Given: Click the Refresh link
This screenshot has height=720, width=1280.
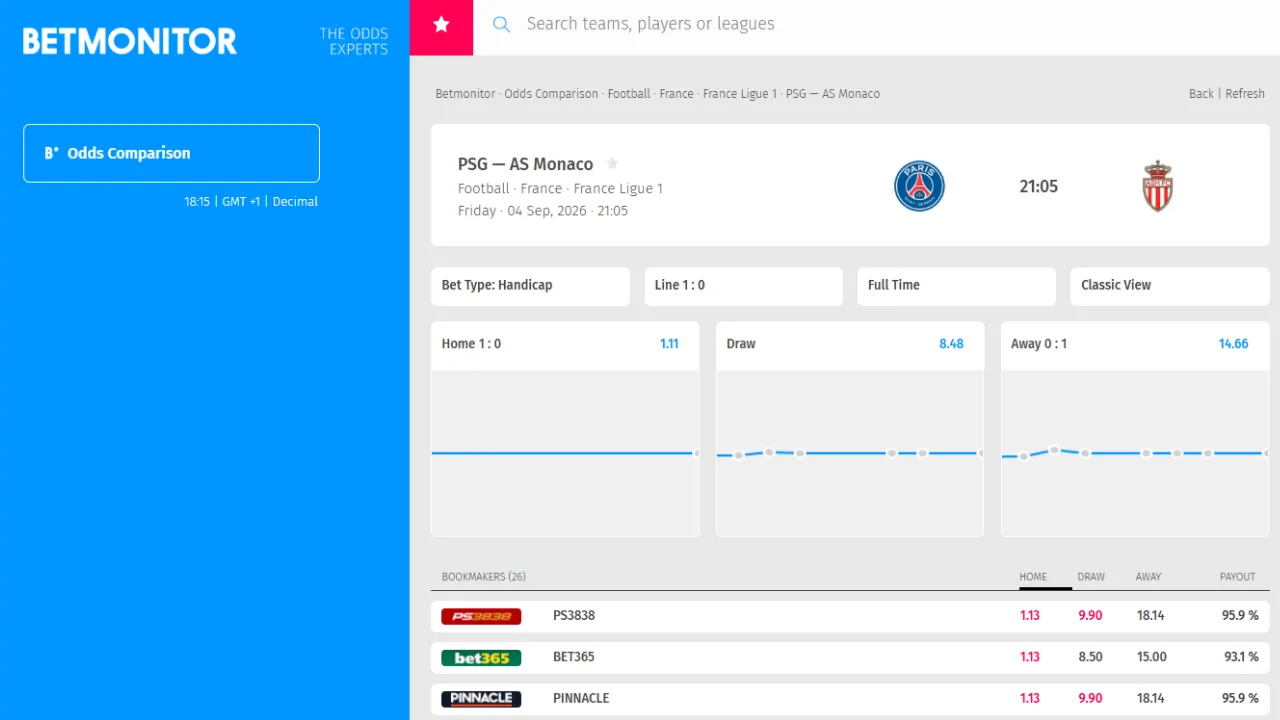Looking at the screenshot, I should [1245, 93].
